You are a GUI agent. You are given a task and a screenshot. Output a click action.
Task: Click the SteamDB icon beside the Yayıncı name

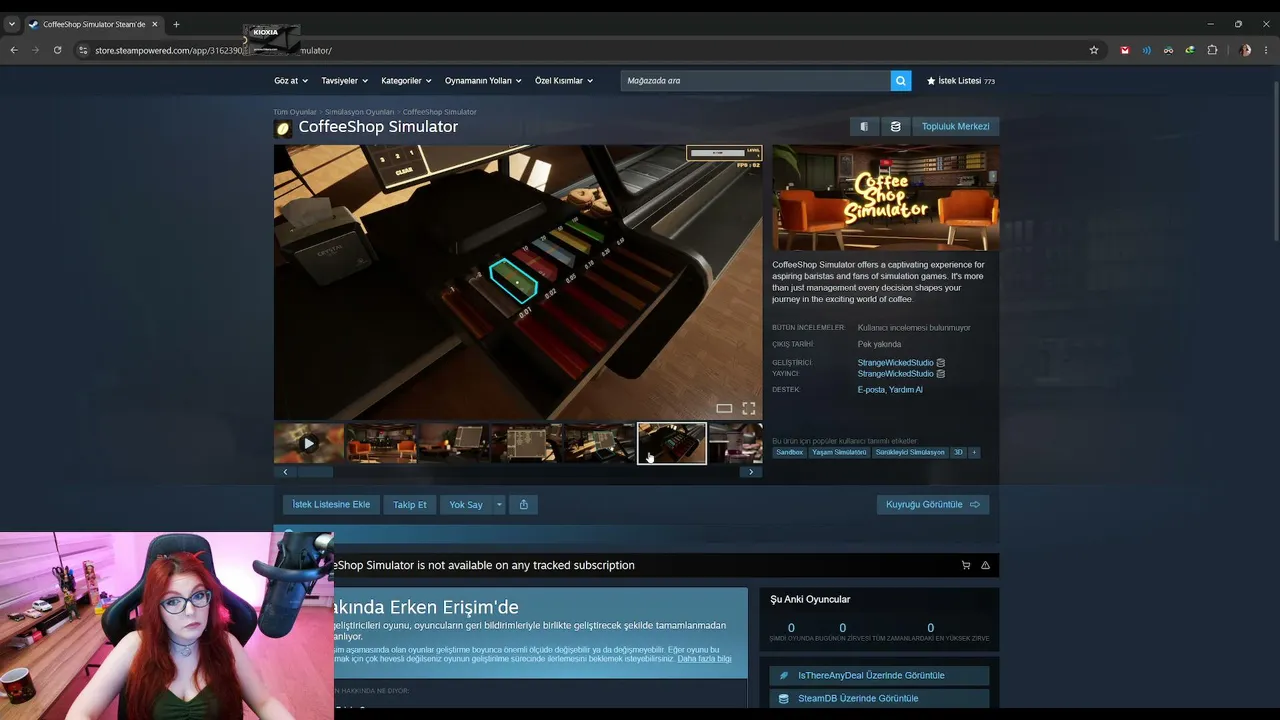click(x=941, y=374)
